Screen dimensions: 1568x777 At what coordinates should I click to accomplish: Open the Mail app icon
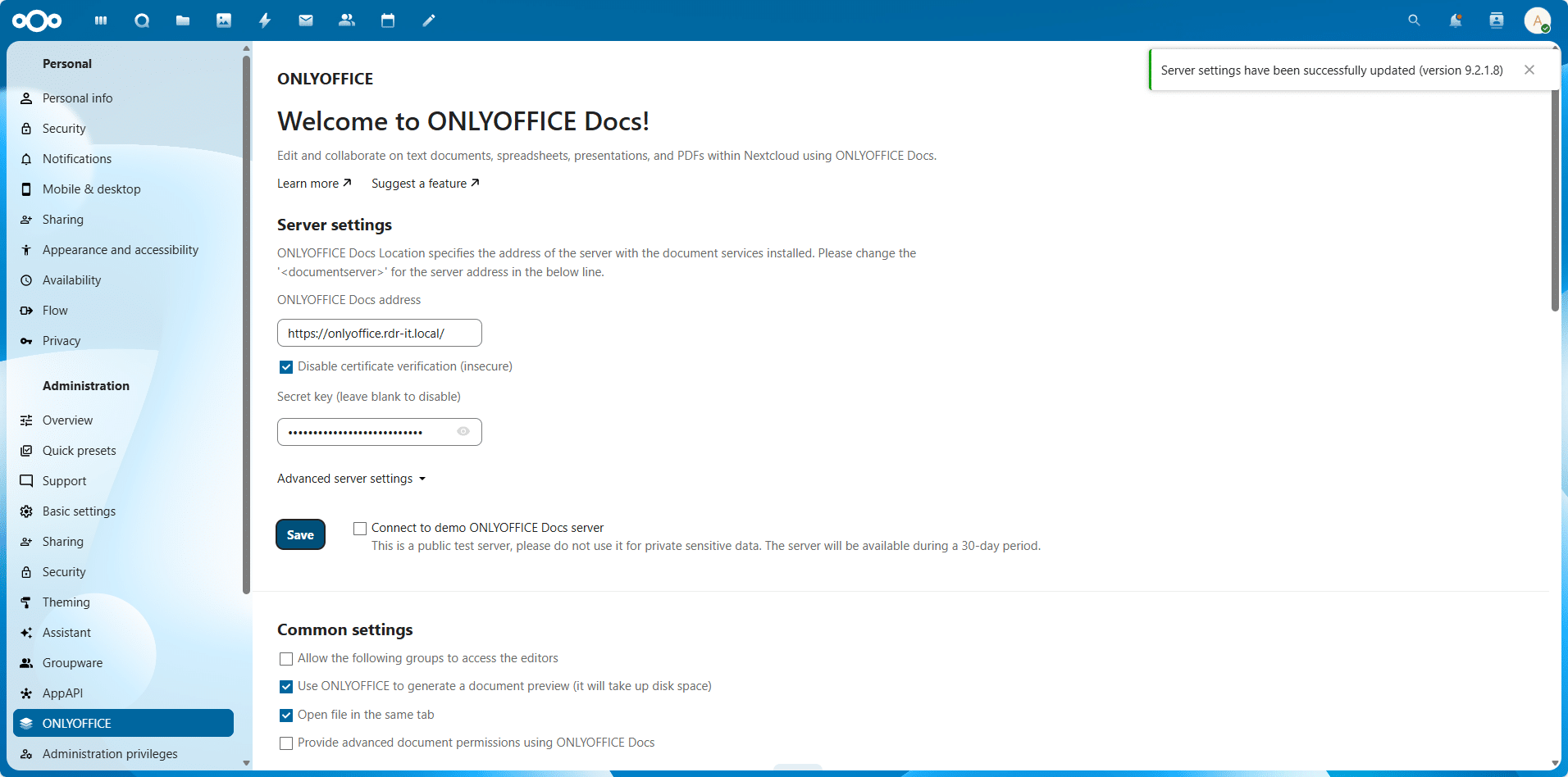pos(306,20)
